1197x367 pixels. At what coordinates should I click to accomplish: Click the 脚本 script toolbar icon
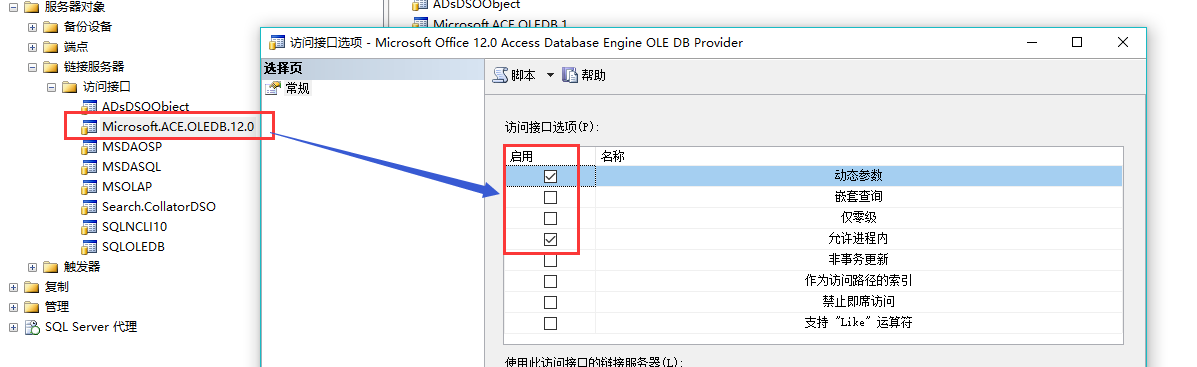pyautogui.click(x=500, y=75)
